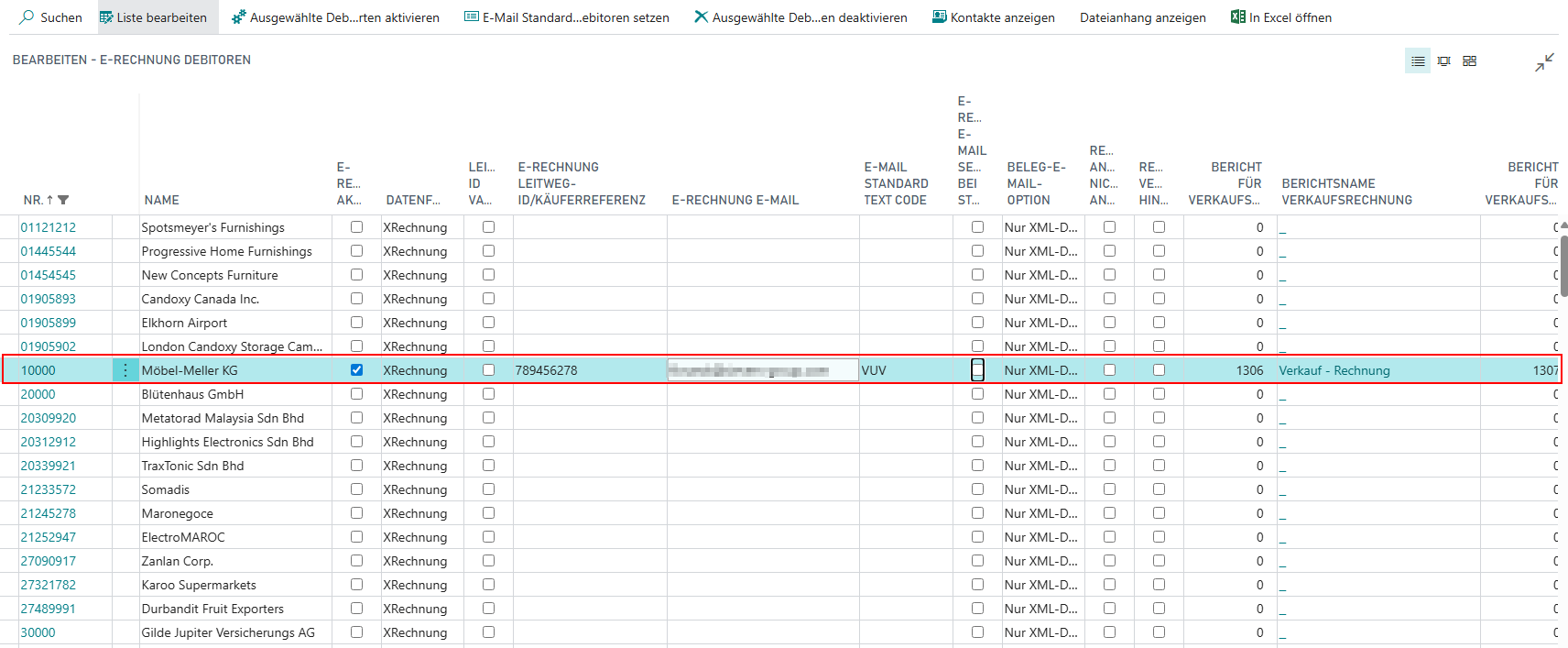Click Dateianhang anzeigen menu item
Screen dimensions: 1568x648
[x=1142, y=17]
